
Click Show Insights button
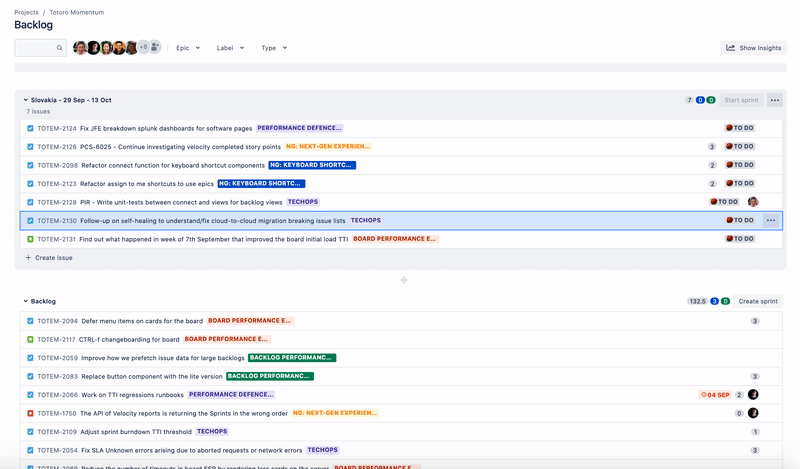point(753,48)
